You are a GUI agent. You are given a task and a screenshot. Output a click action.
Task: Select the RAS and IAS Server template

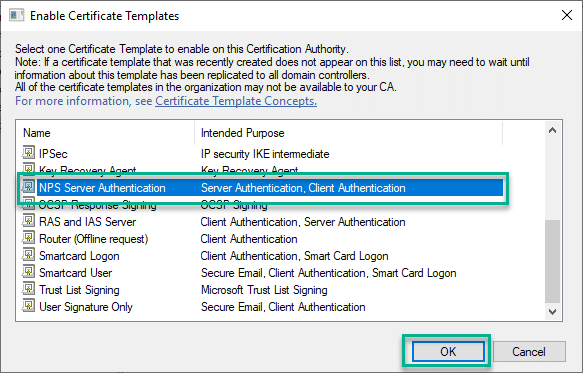coord(87,222)
